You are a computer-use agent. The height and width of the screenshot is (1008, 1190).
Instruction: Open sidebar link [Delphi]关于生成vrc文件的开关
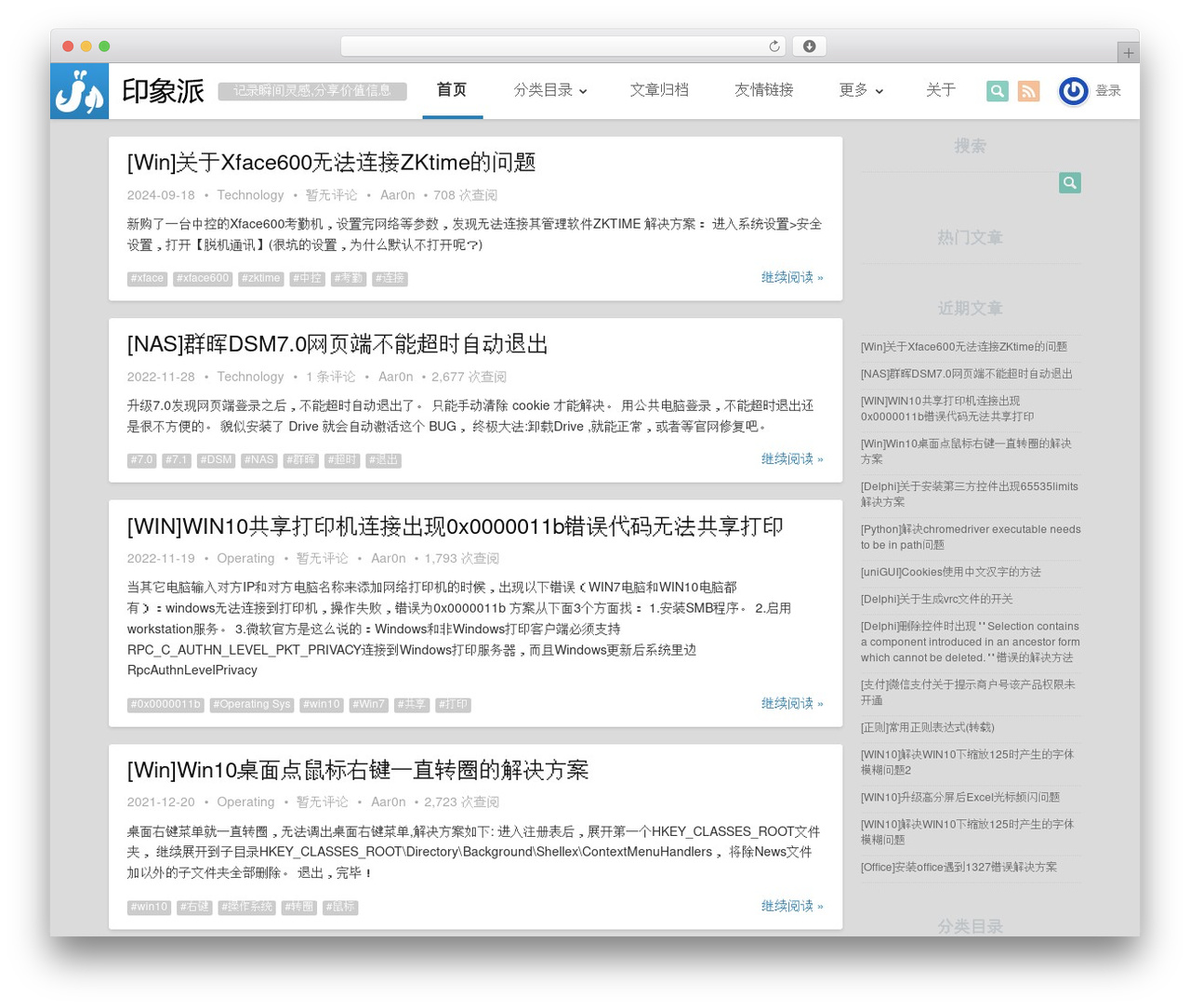tap(937, 599)
